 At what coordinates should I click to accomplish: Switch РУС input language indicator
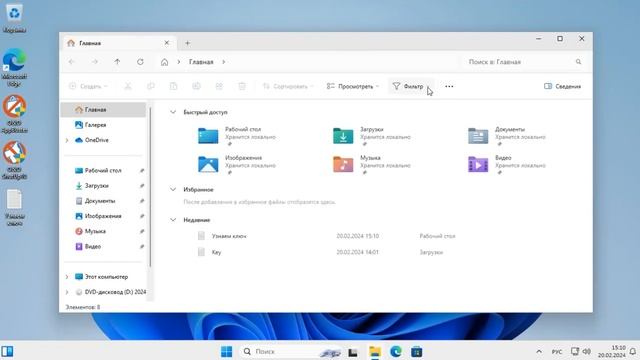[557, 351]
